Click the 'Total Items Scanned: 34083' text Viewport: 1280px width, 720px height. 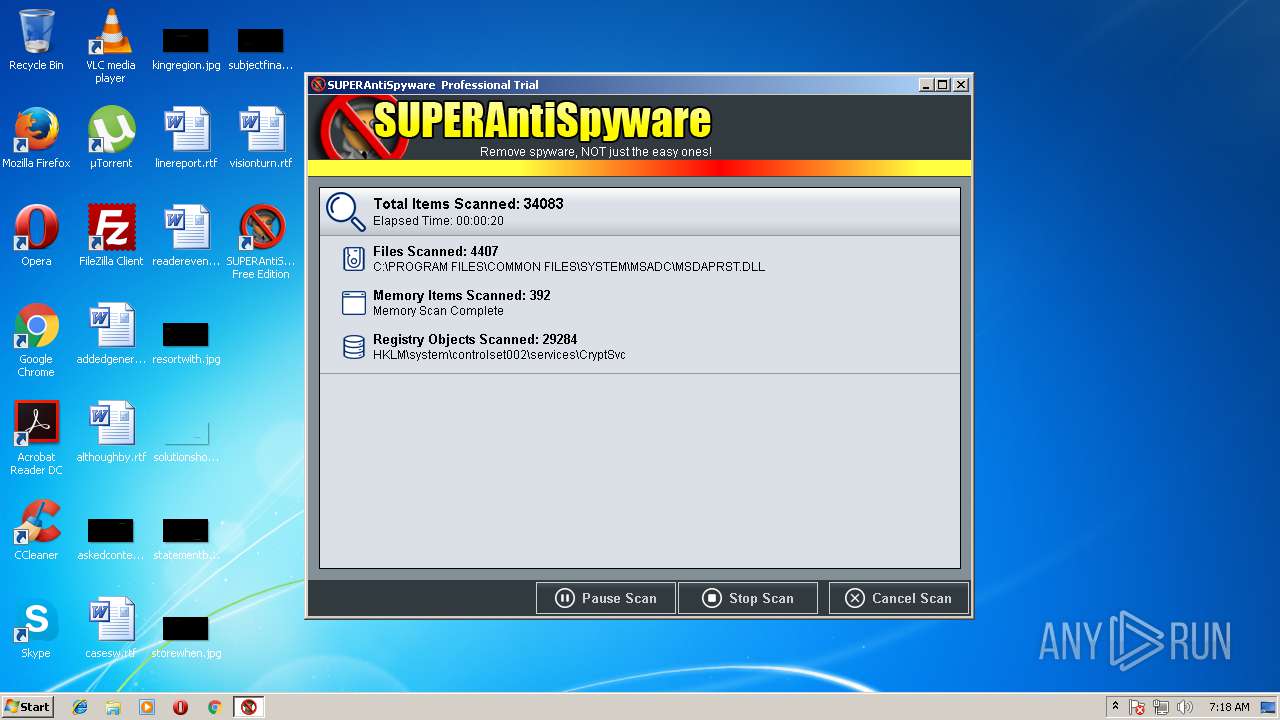468,204
